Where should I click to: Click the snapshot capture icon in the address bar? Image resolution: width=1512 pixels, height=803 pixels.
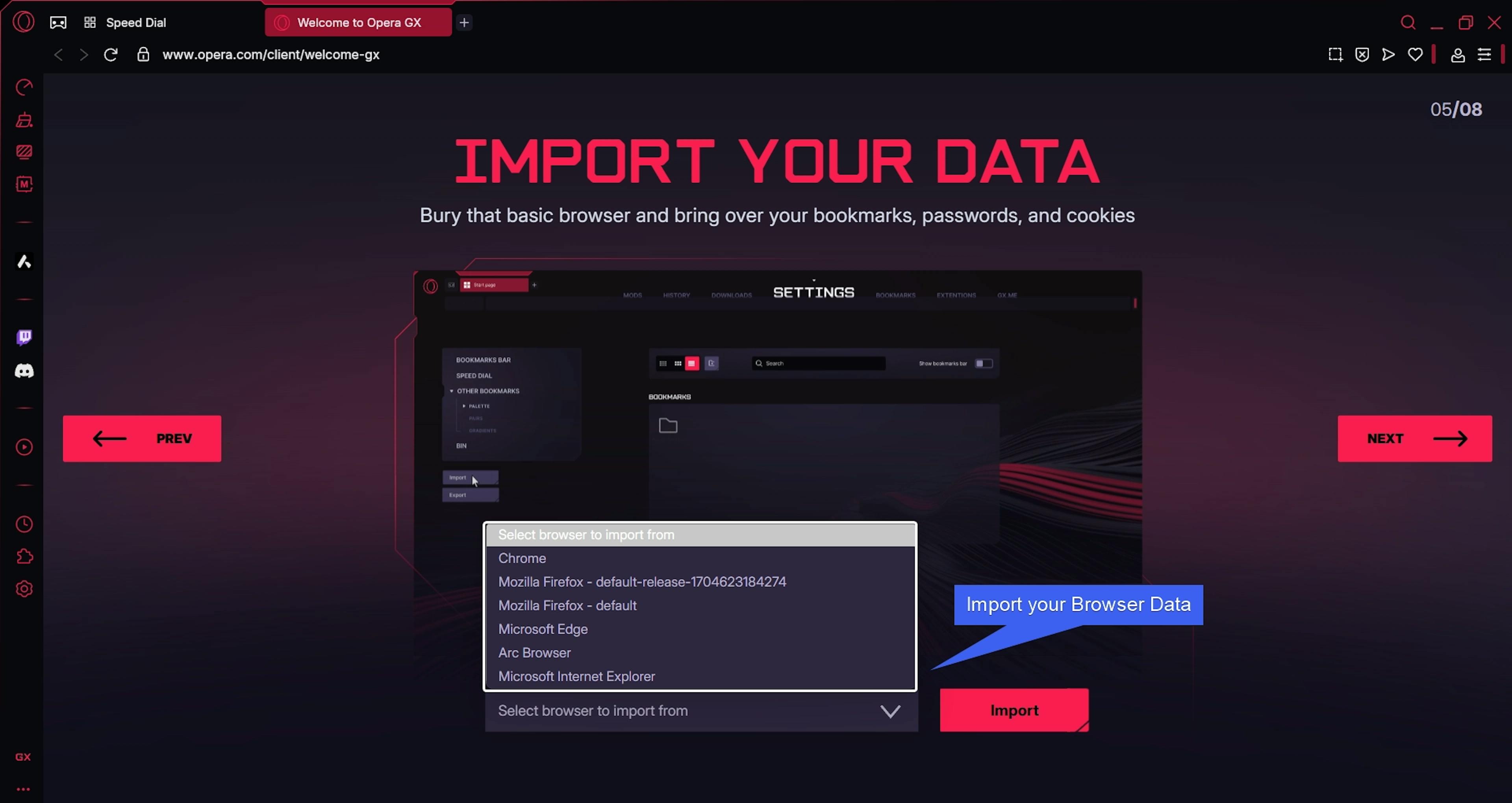tap(1335, 55)
